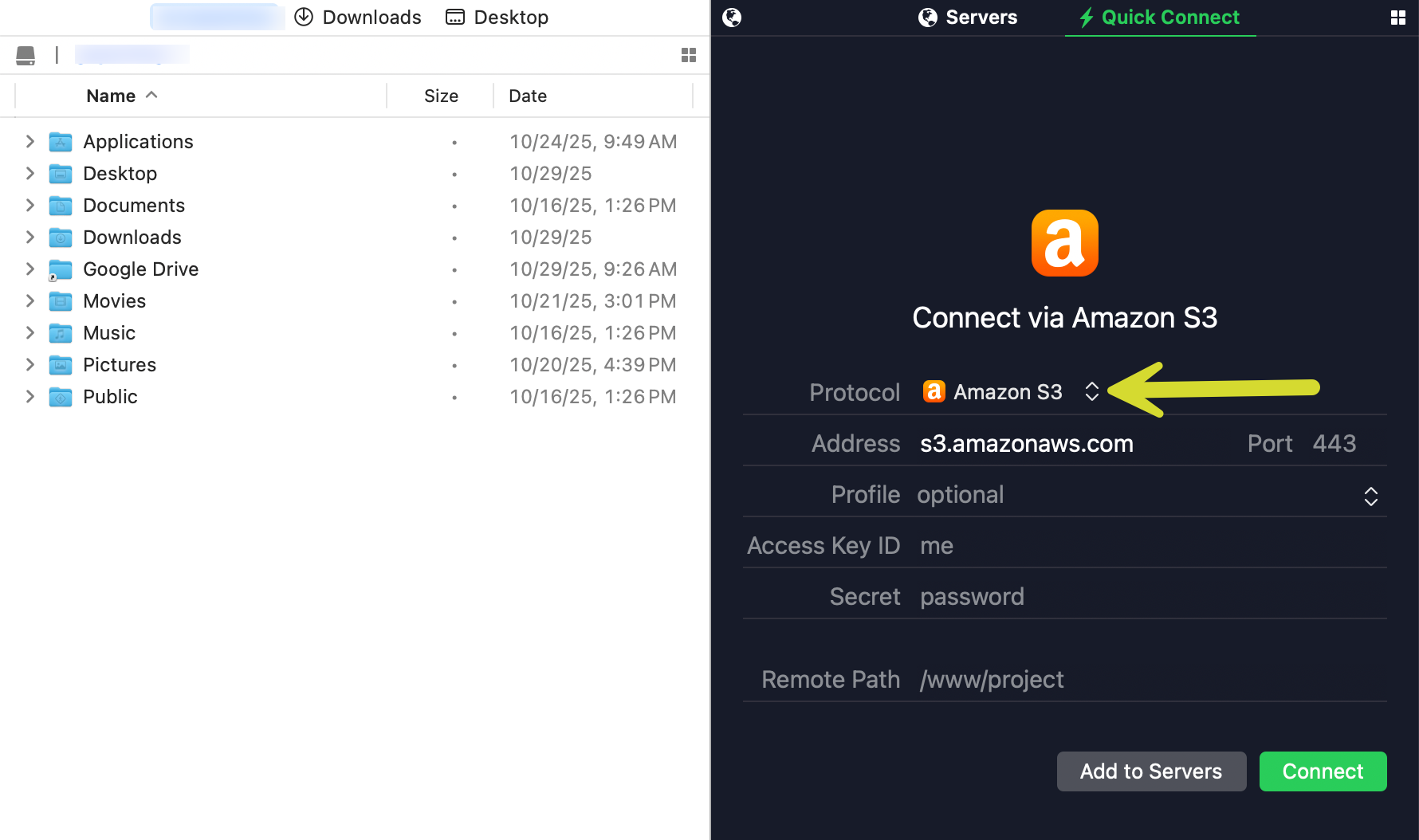Image resolution: width=1419 pixels, height=840 pixels.
Task: Expand the Applications folder
Action: (29, 142)
